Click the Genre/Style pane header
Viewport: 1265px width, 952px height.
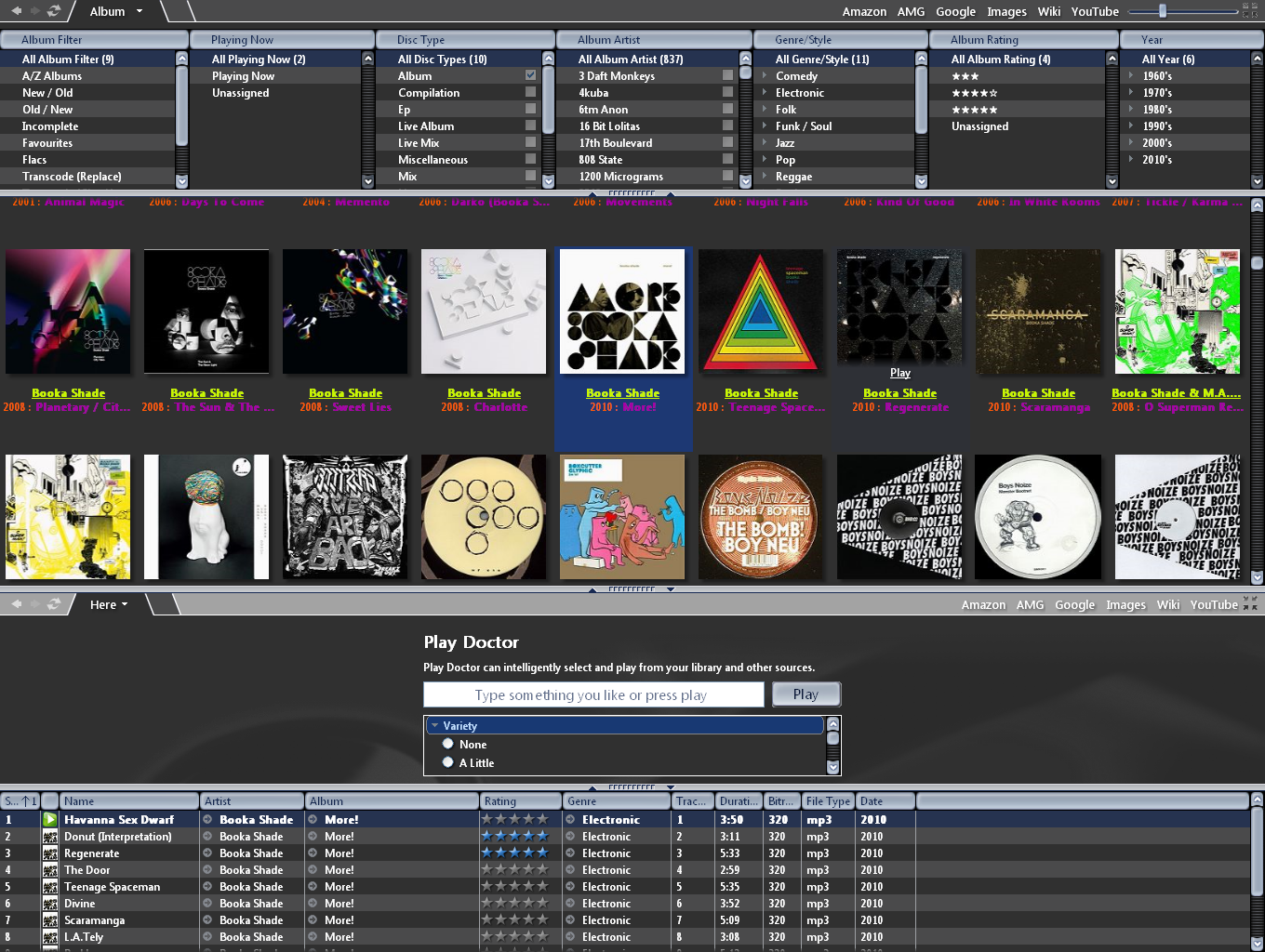(840, 40)
